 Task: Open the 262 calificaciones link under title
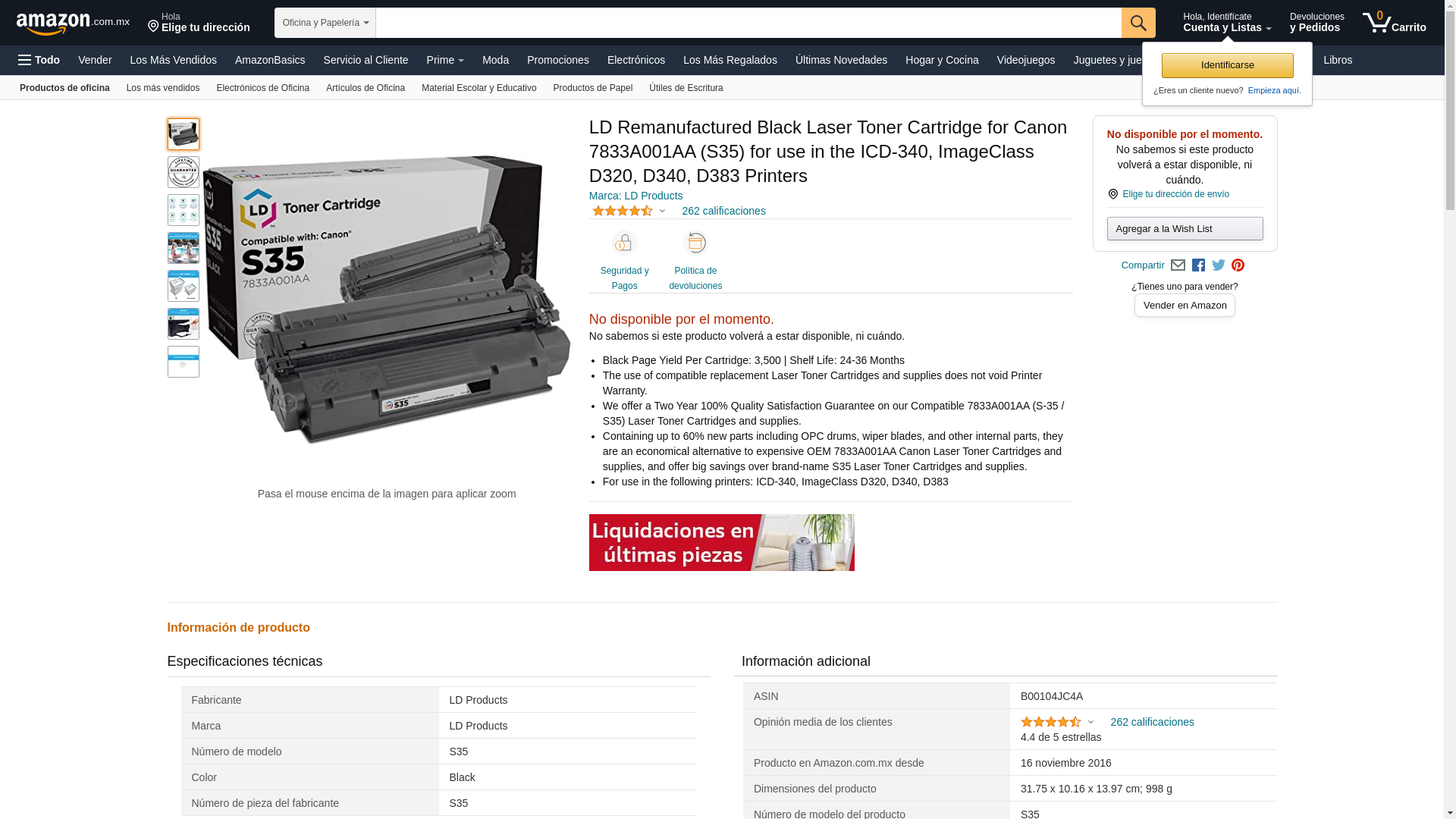723,211
